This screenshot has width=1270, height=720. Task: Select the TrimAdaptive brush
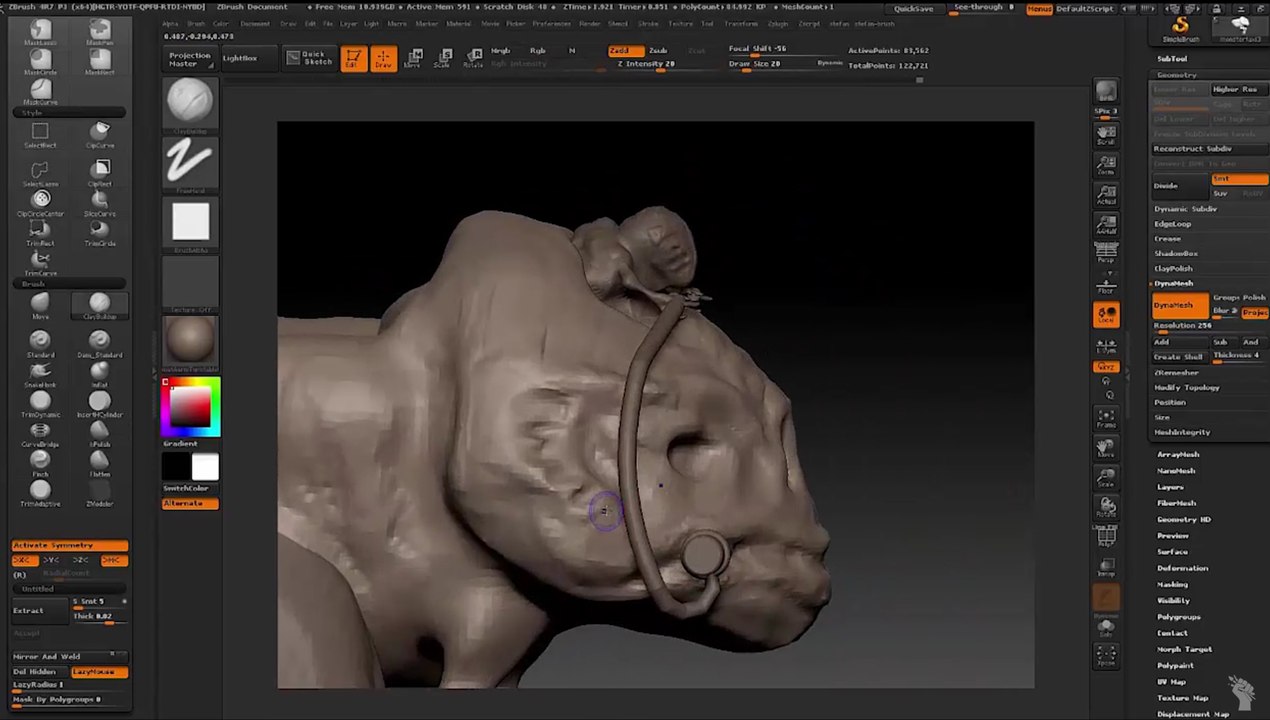click(40, 493)
